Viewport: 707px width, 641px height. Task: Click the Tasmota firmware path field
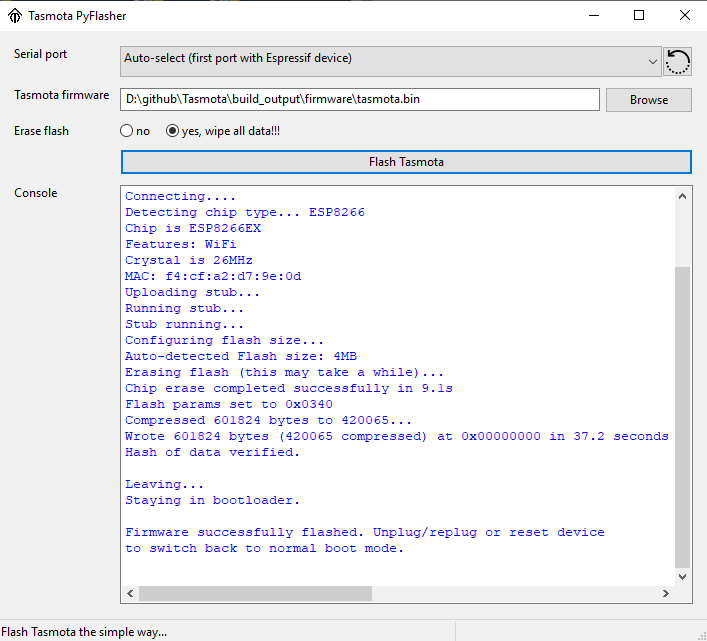point(360,100)
